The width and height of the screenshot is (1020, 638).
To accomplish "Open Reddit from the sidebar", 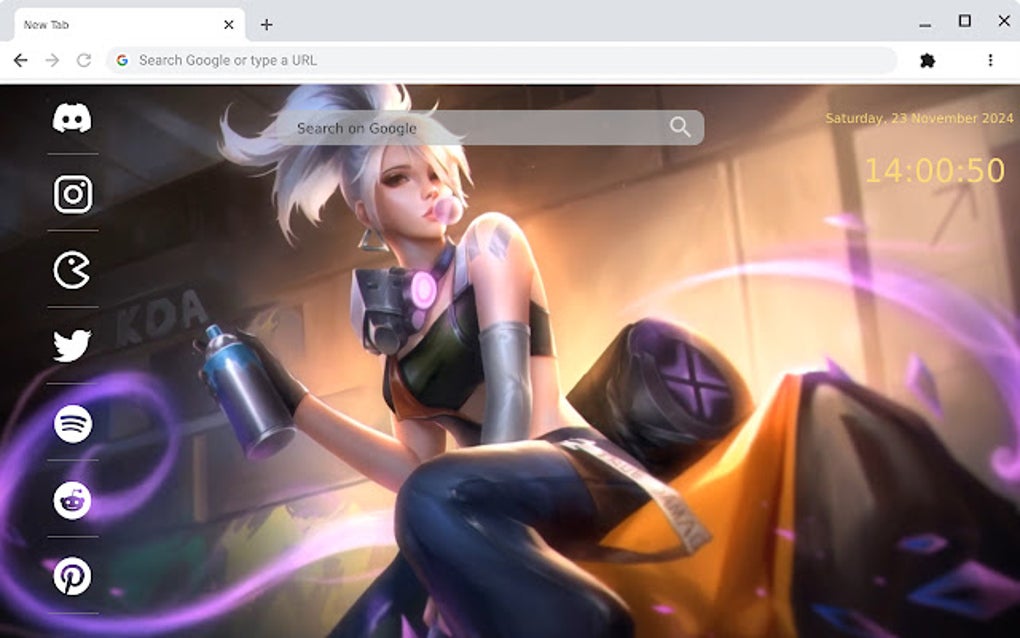I will click(x=70, y=499).
